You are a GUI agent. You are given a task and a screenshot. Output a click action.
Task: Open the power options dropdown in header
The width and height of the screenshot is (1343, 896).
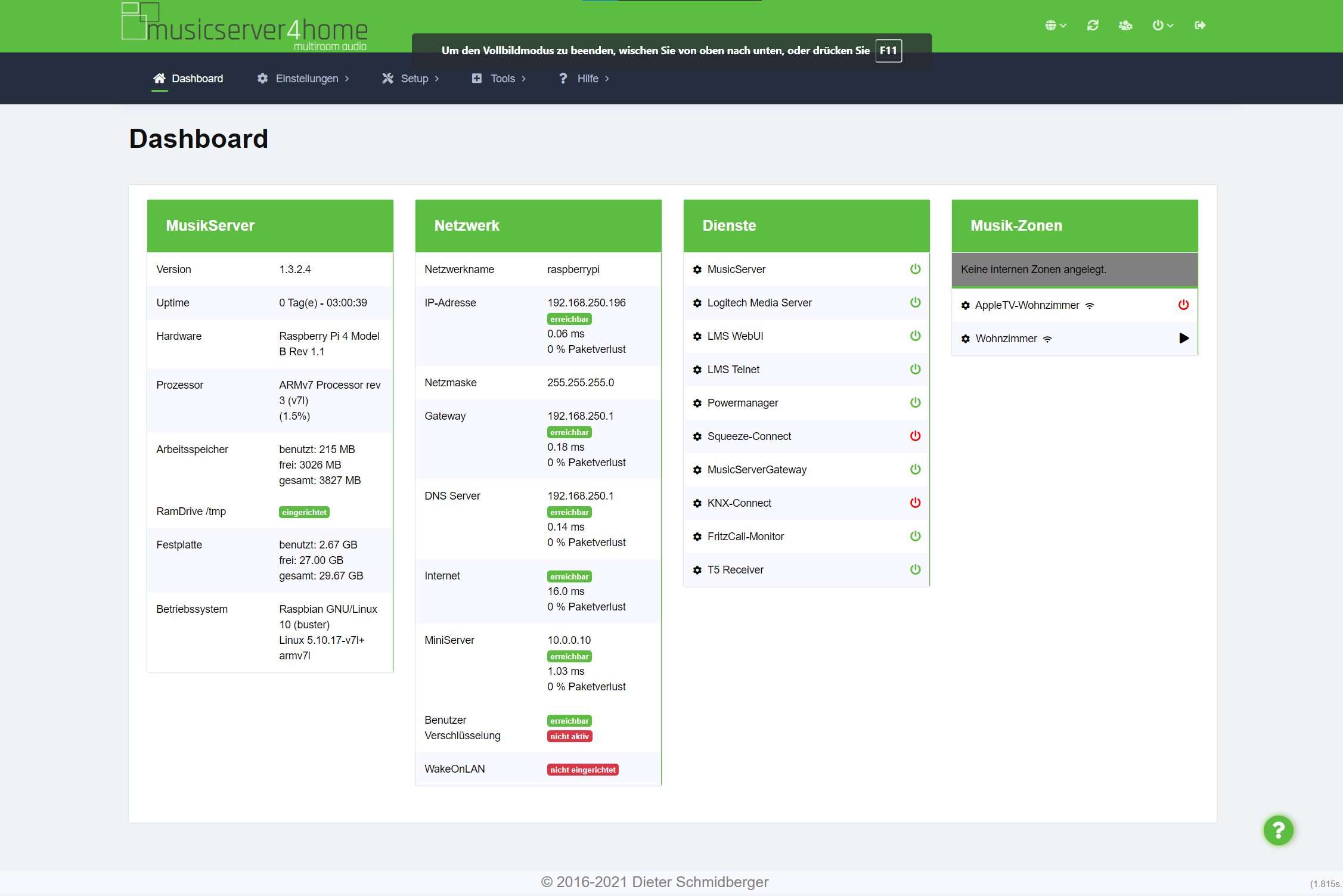[1162, 25]
